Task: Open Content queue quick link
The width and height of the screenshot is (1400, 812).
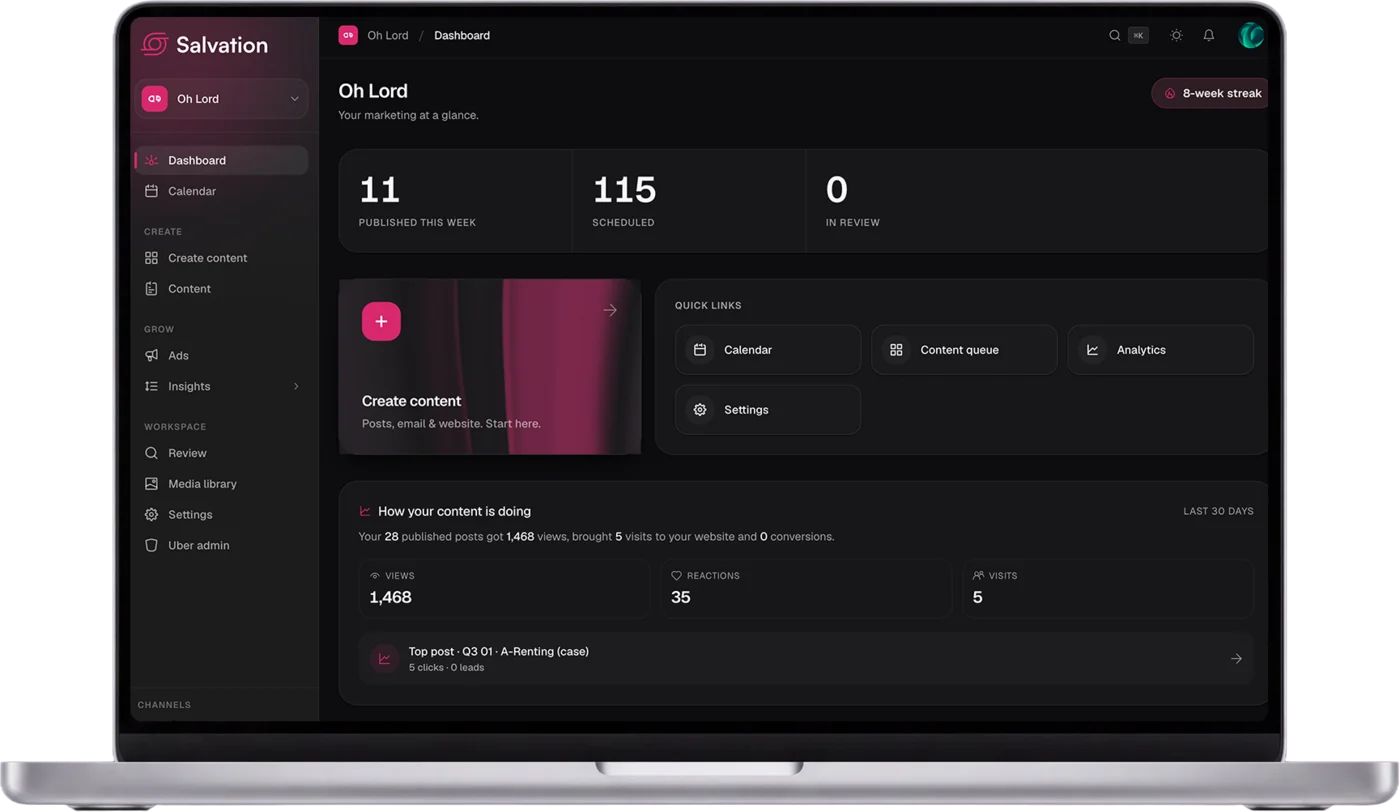Action: coord(964,350)
